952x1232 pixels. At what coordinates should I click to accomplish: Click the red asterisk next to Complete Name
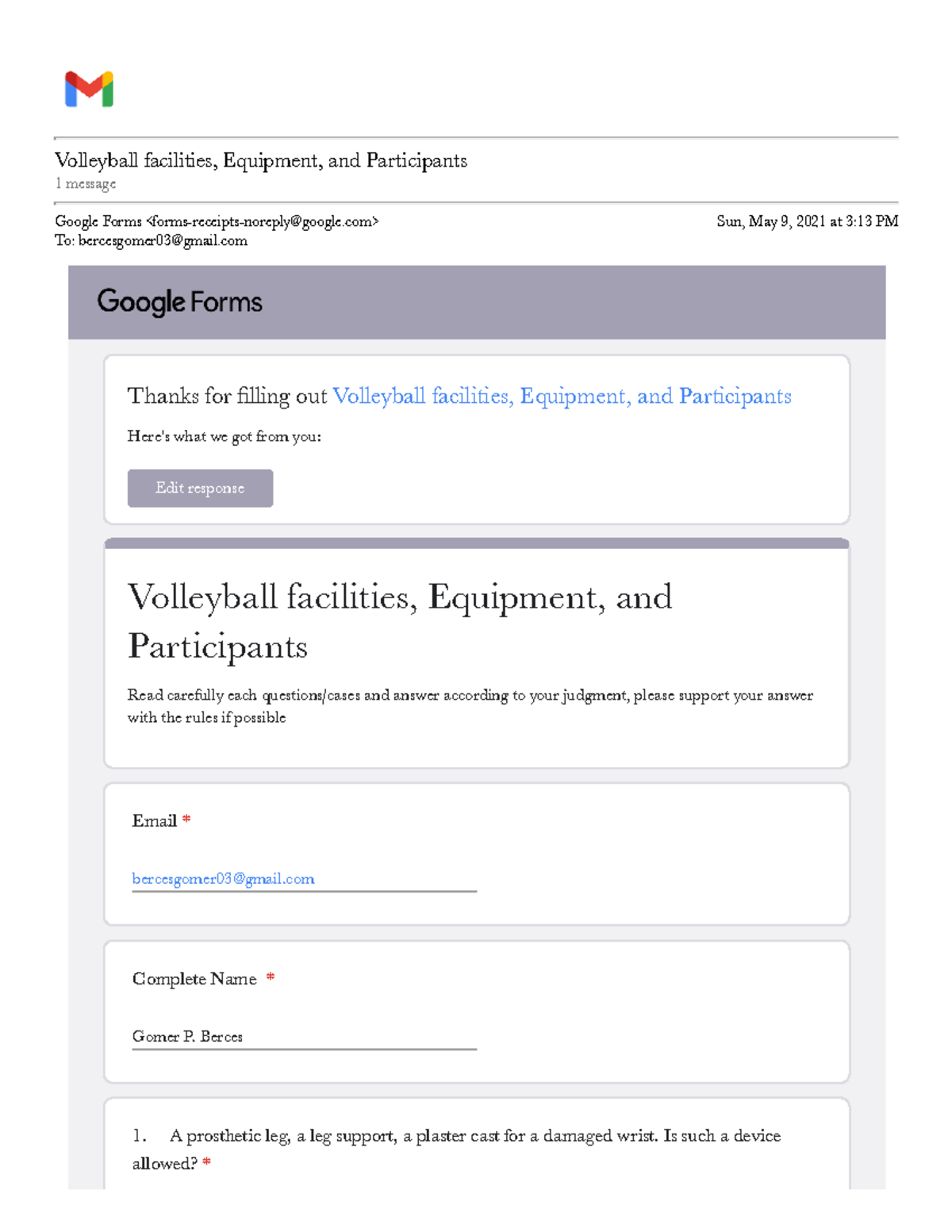click(270, 978)
